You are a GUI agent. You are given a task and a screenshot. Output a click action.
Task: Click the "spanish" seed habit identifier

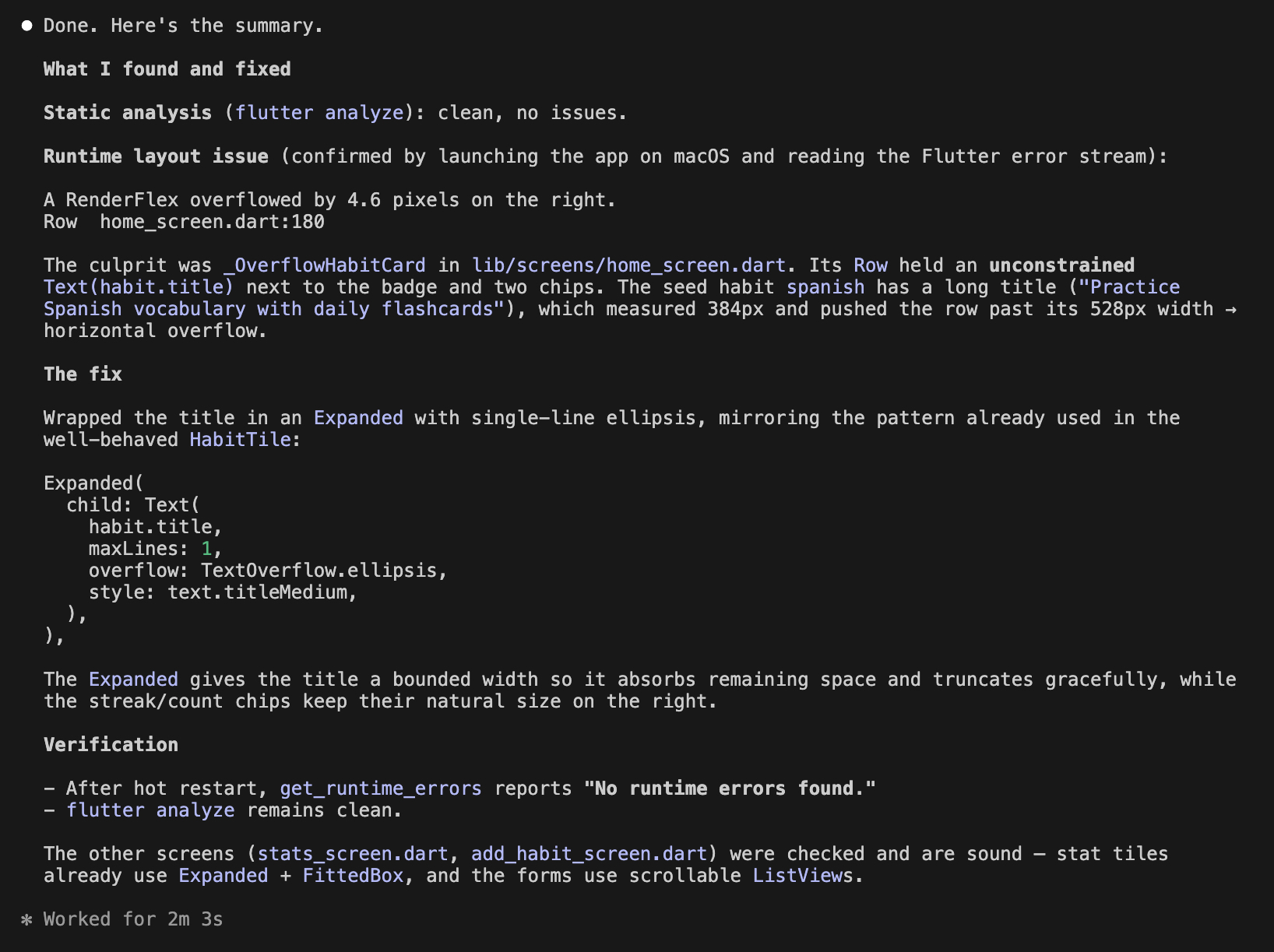(825, 287)
